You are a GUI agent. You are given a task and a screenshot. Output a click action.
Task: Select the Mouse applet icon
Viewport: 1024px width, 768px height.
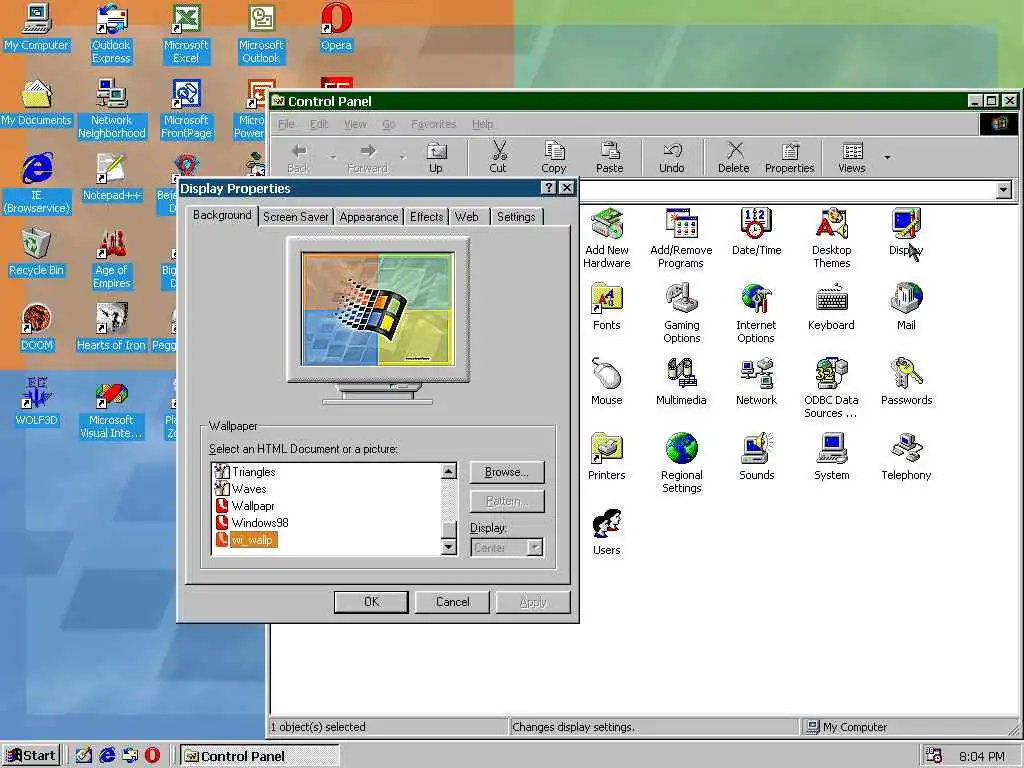click(607, 382)
